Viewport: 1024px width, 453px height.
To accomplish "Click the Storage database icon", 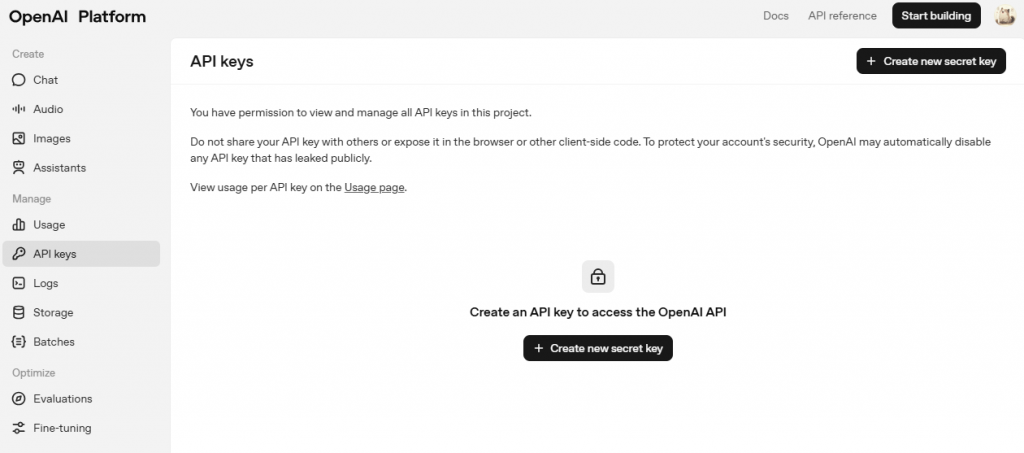I will 19,313.
